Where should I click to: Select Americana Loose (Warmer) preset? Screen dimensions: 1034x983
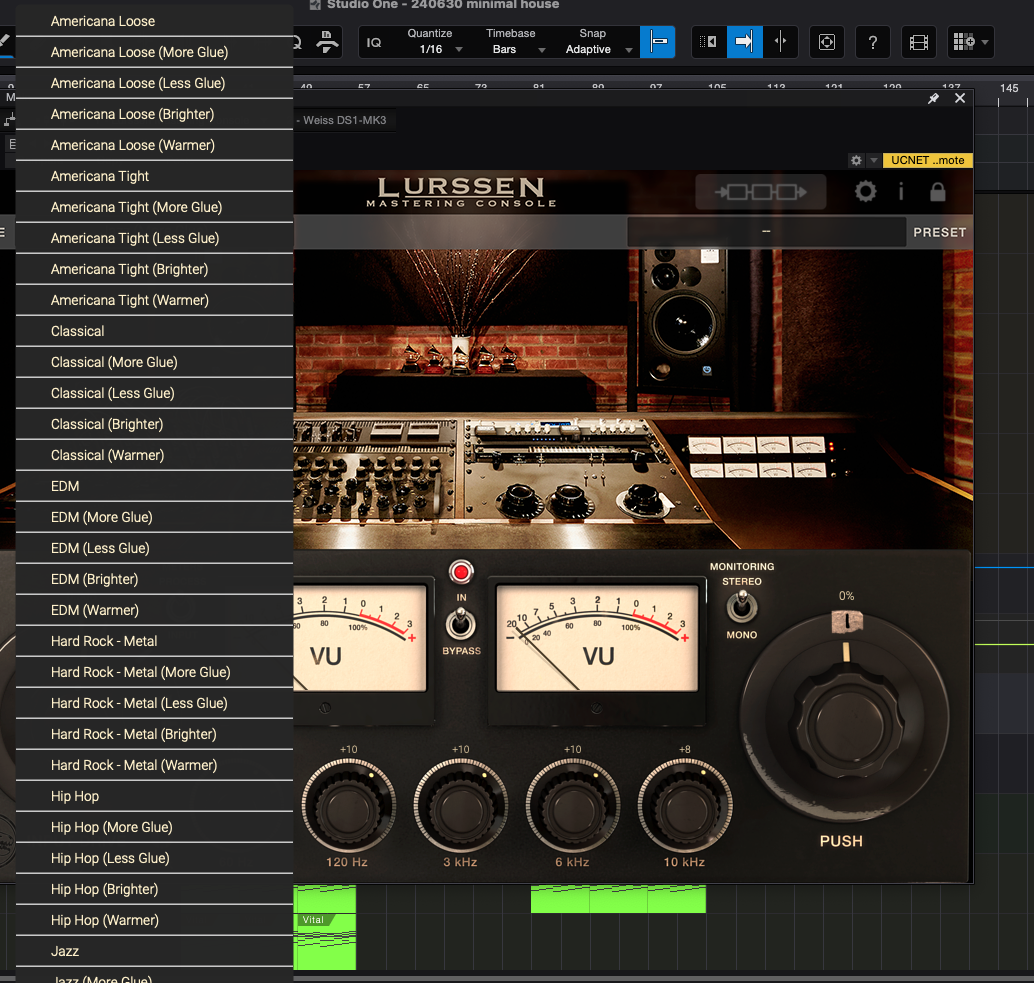[x=154, y=145]
